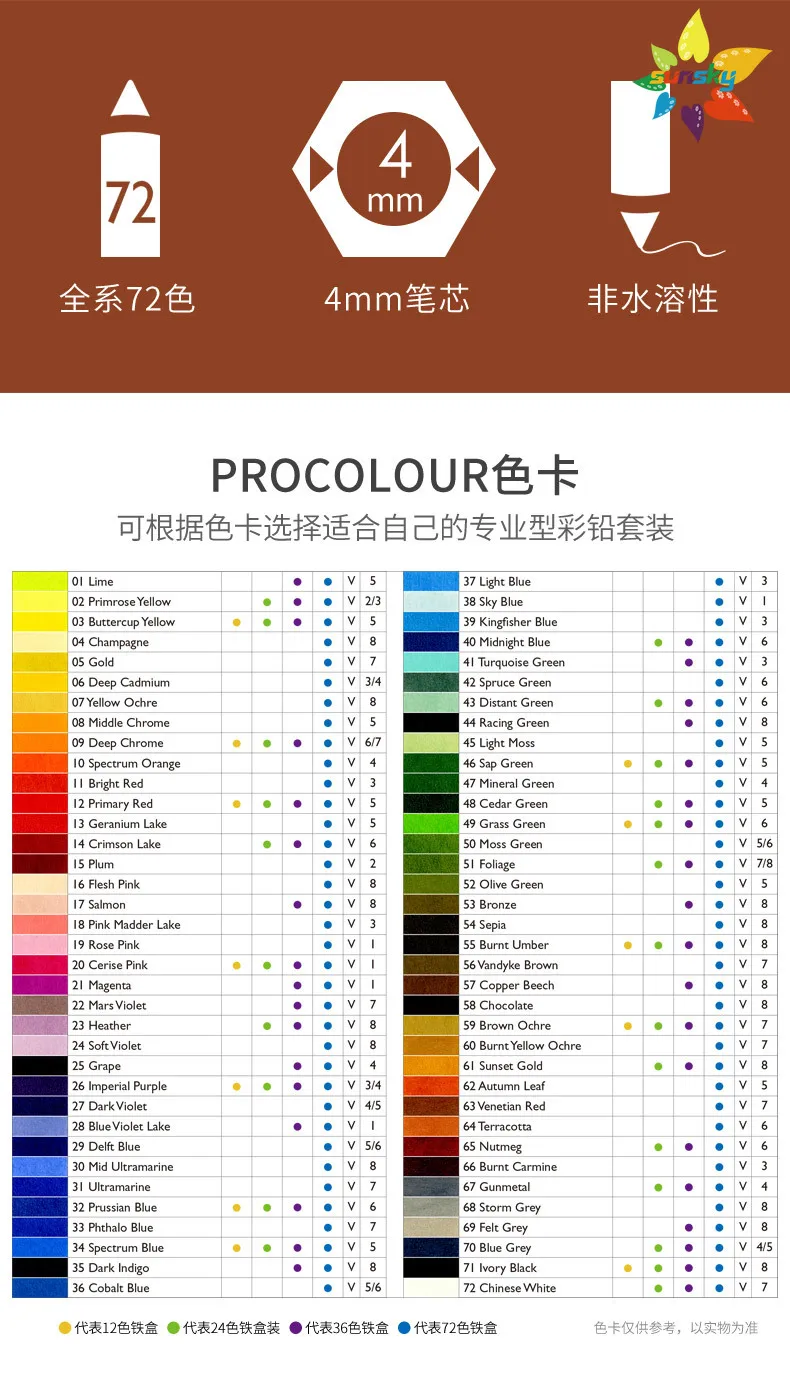Click the '26 Imperial Purple' label

(x=119, y=1086)
